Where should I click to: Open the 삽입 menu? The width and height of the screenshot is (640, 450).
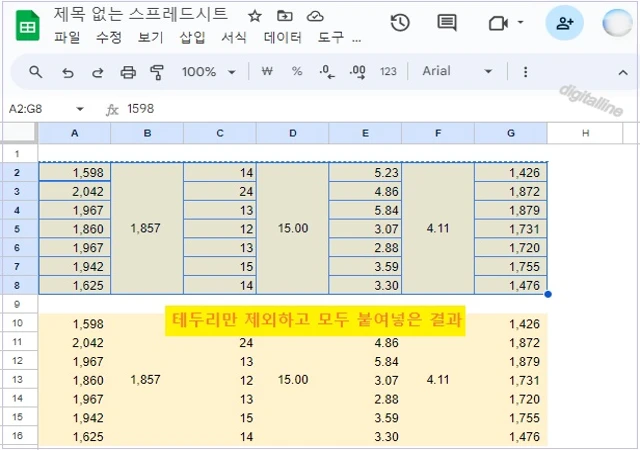[x=192, y=38]
